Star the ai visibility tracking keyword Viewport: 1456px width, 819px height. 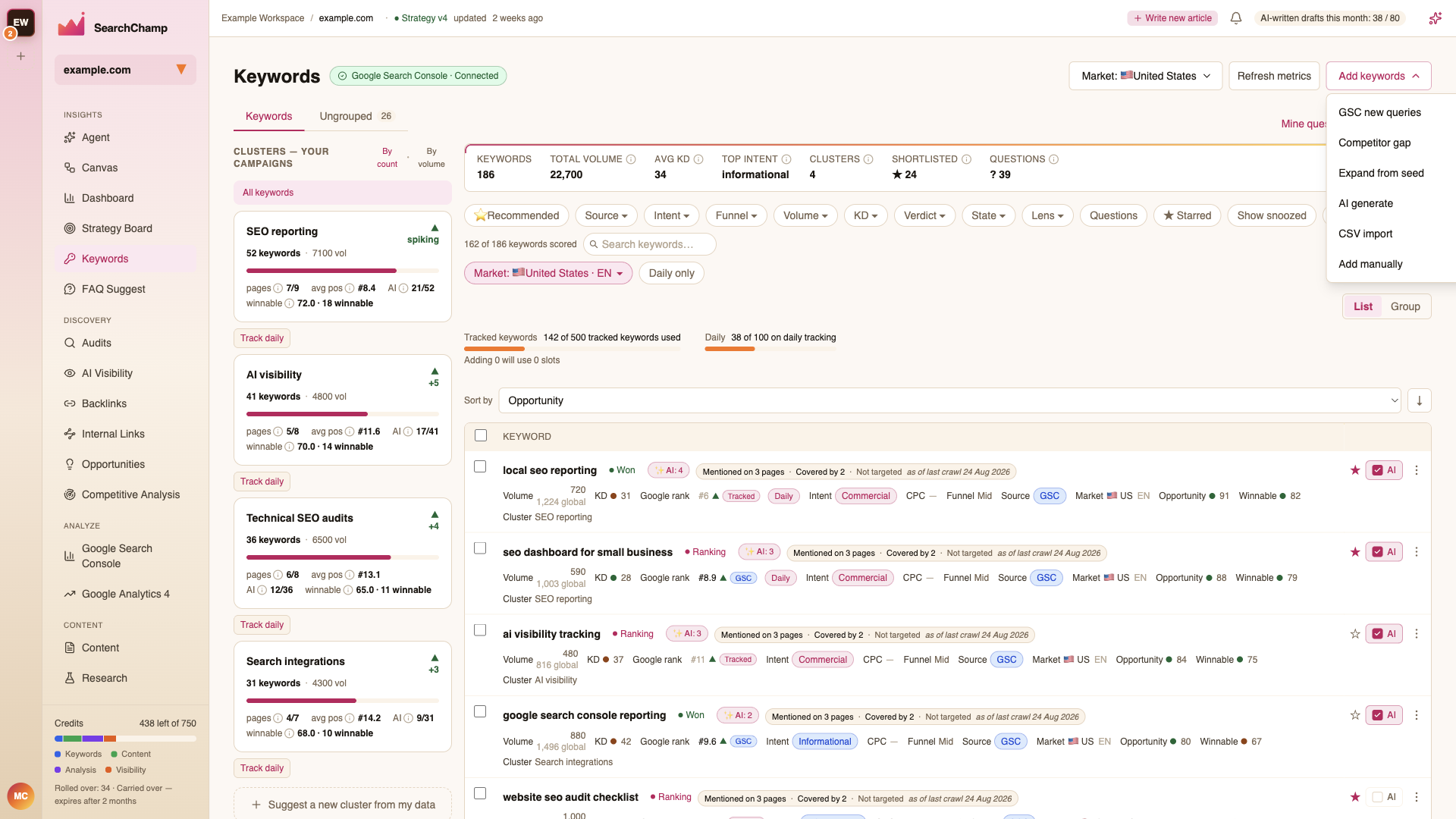(x=1355, y=634)
